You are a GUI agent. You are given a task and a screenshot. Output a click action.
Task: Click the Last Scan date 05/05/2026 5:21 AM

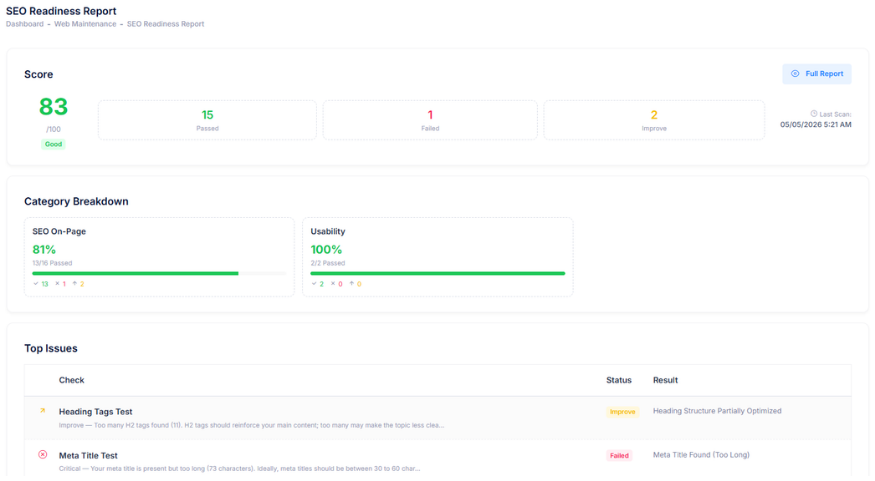pyautogui.click(x=815, y=124)
